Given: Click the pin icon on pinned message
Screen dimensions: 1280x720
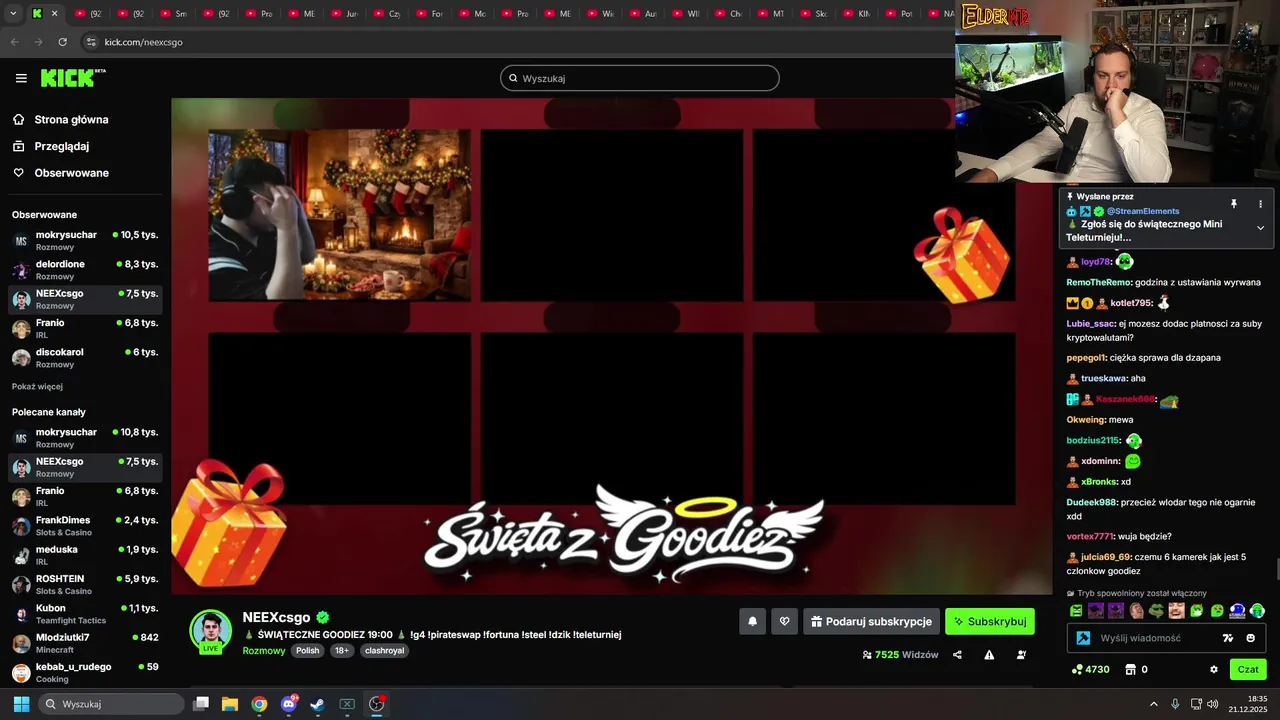Looking at the screenshot, I should pos(1234,204).
